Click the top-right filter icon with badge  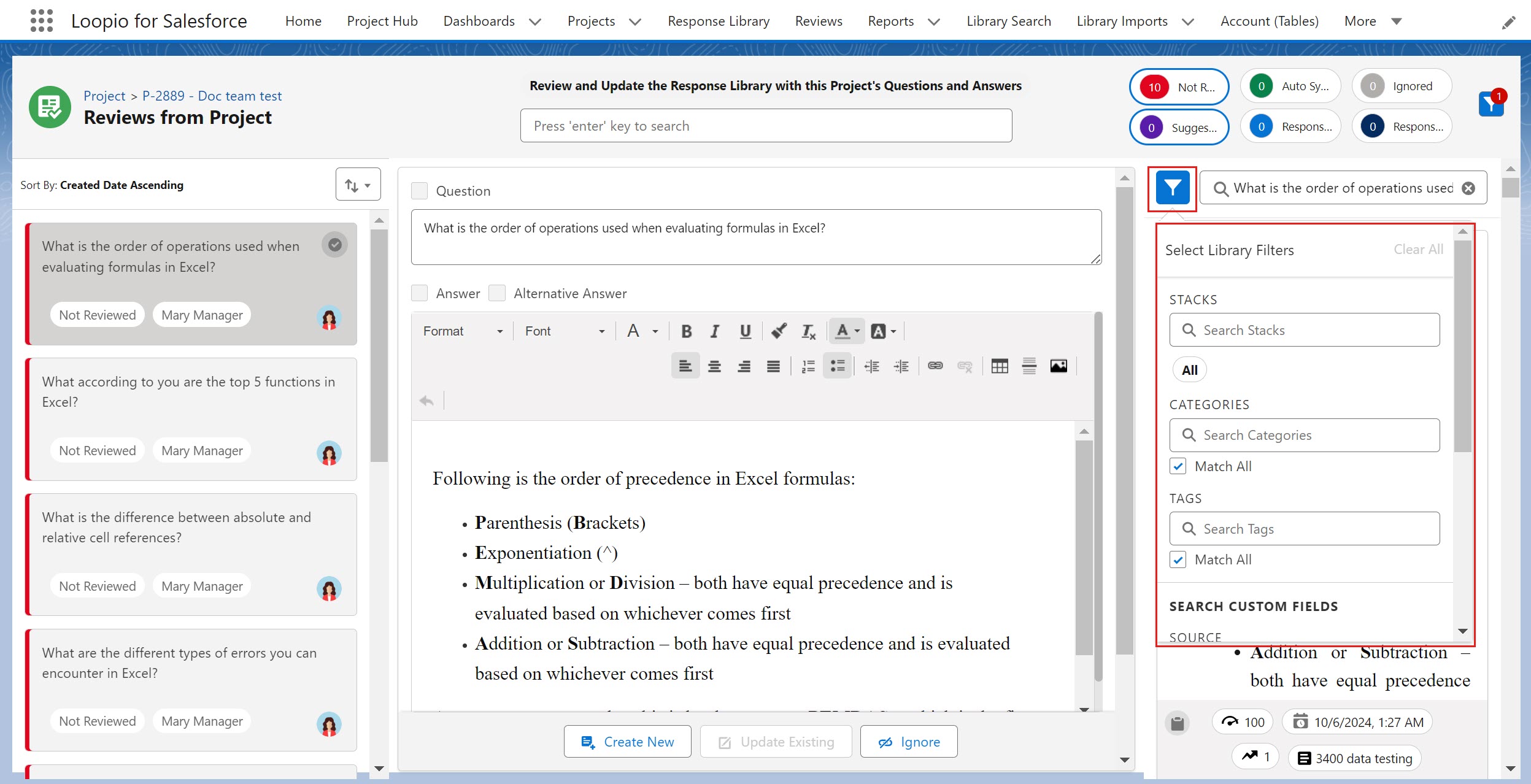pos(1491,103)
